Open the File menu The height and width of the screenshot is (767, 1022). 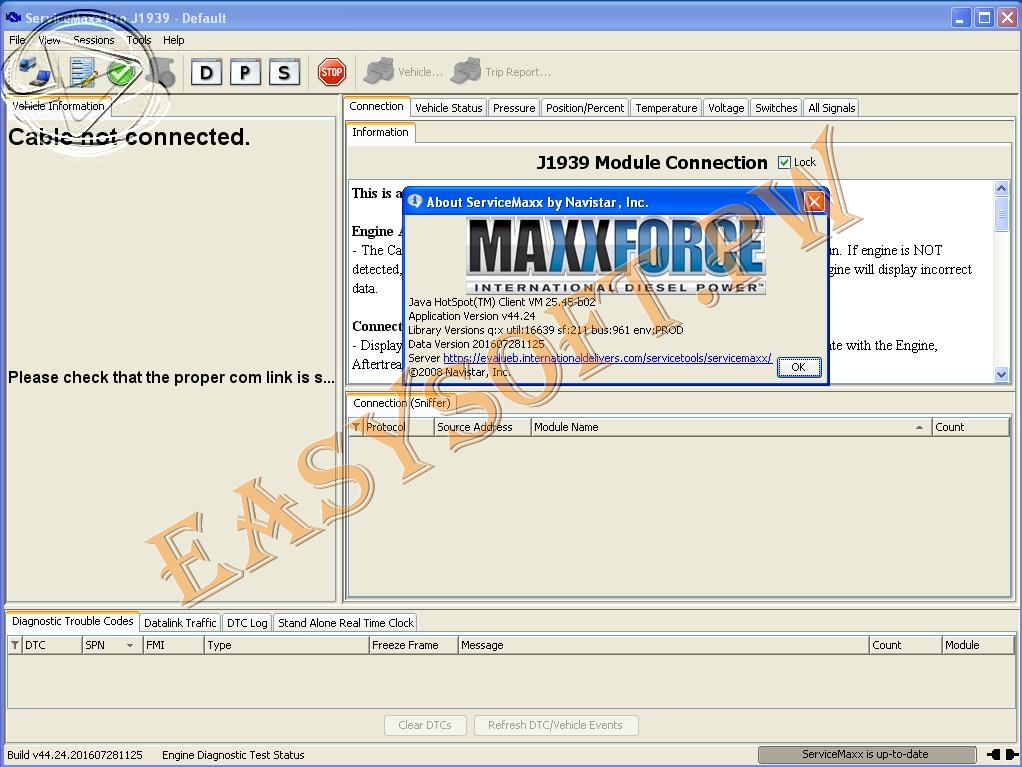pyautogui.click(x=17, y=40)
